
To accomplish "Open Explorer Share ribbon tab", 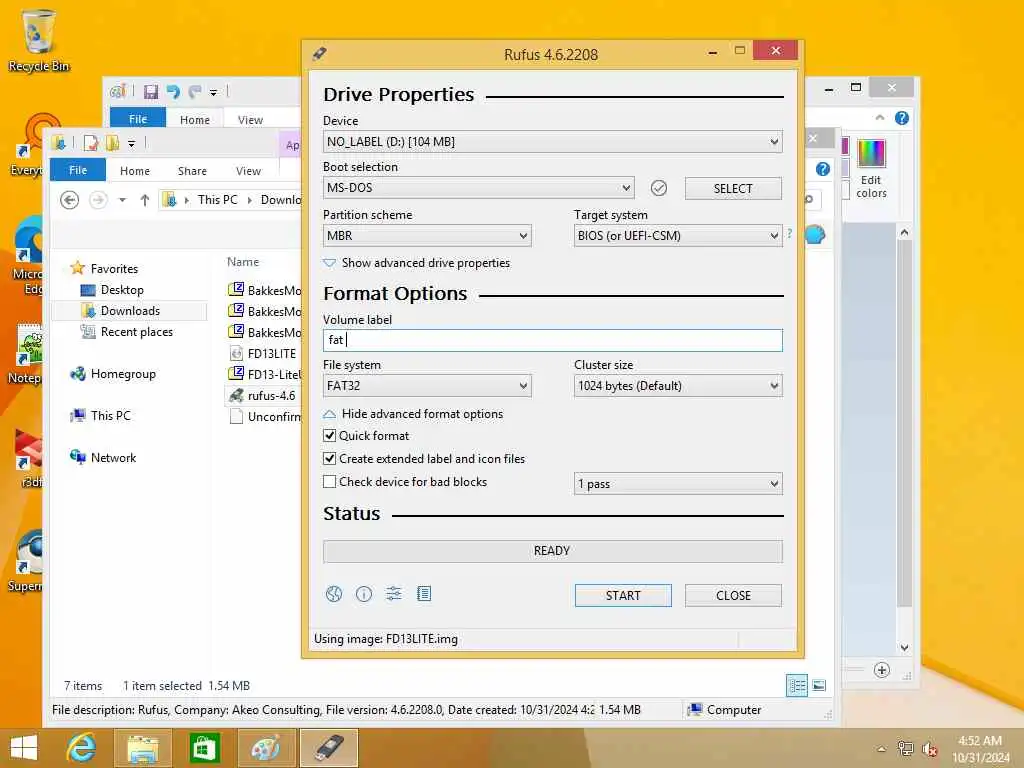I will pos(192,171).
